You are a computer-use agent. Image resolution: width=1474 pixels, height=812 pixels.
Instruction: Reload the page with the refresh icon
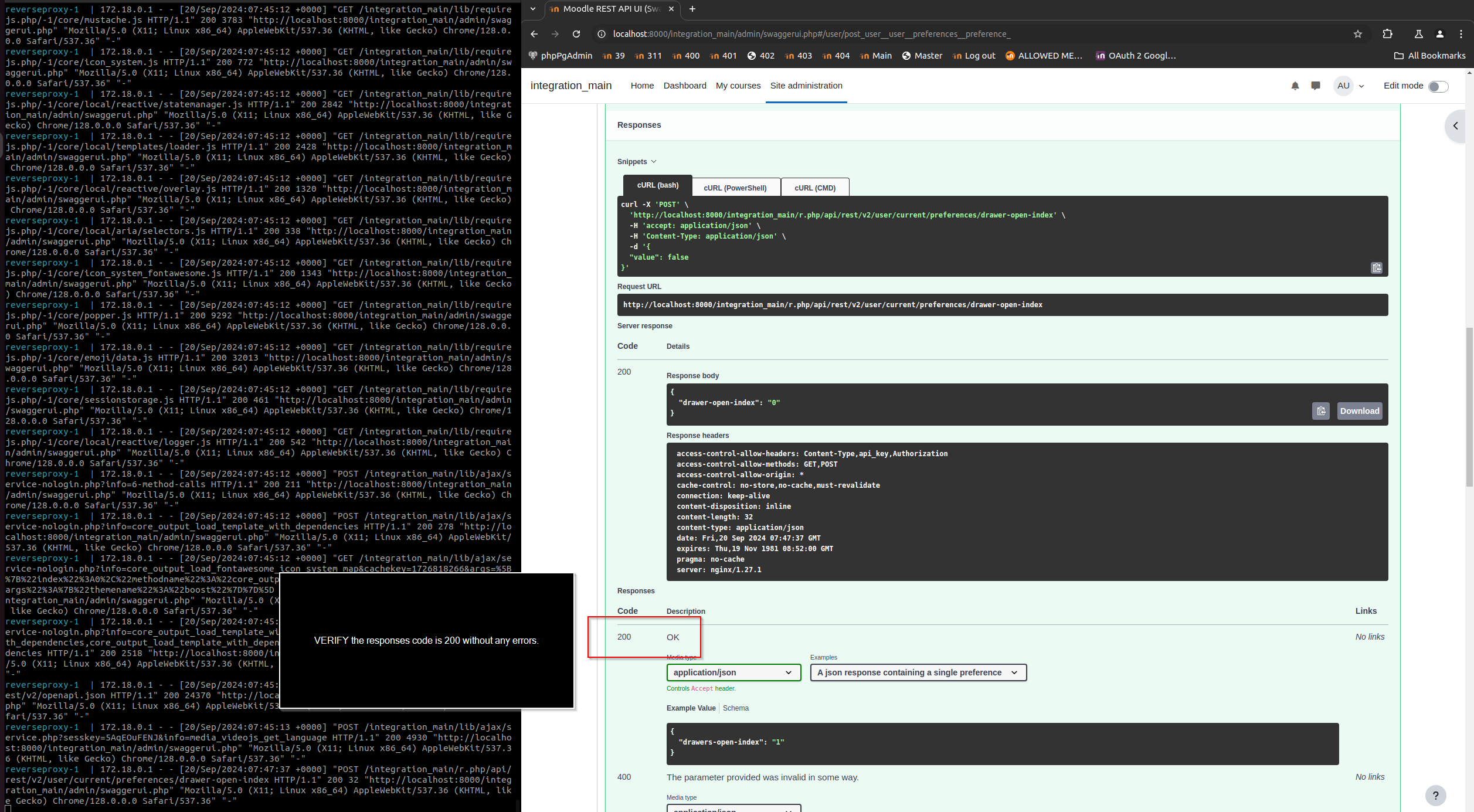coord(576,34)
